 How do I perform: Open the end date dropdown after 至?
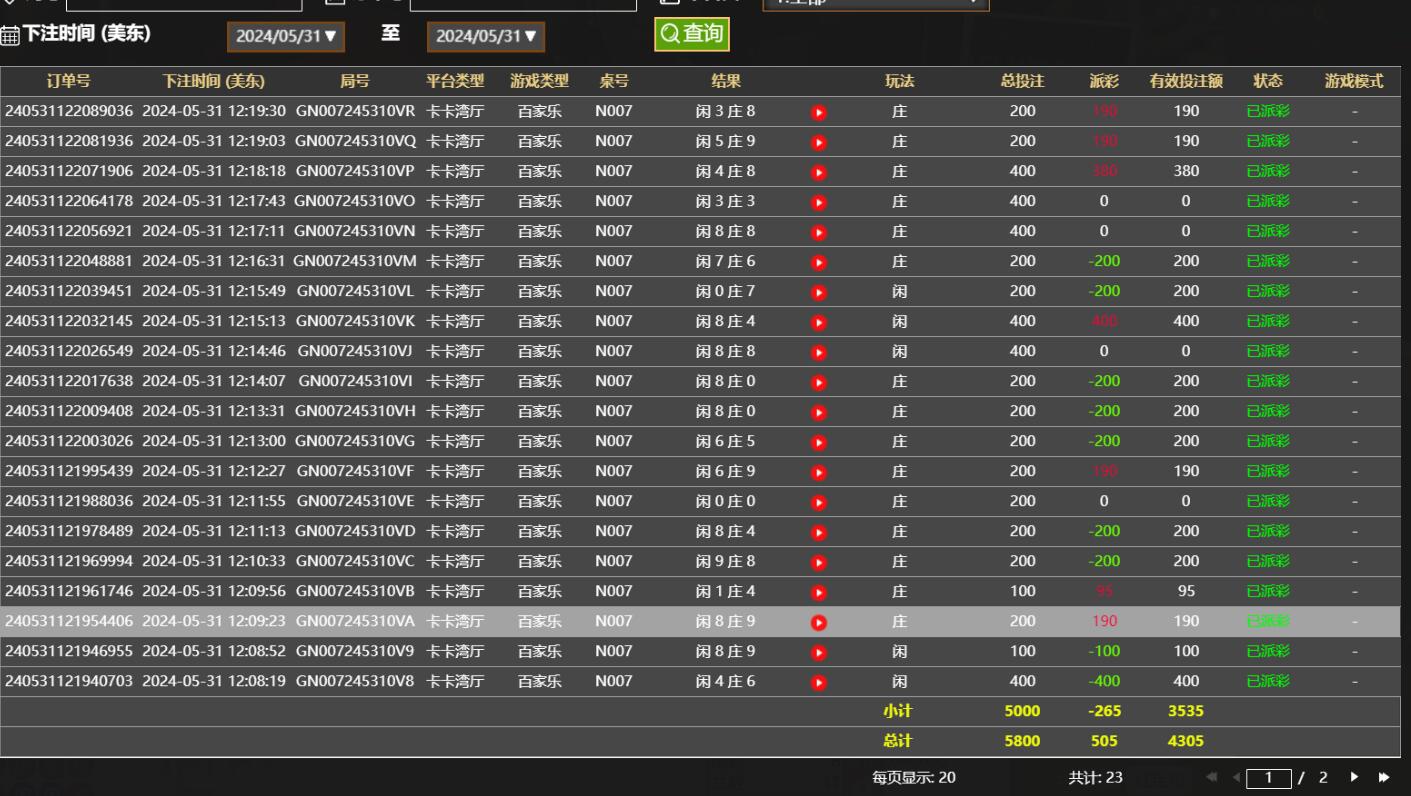click(x=486, y=37)
